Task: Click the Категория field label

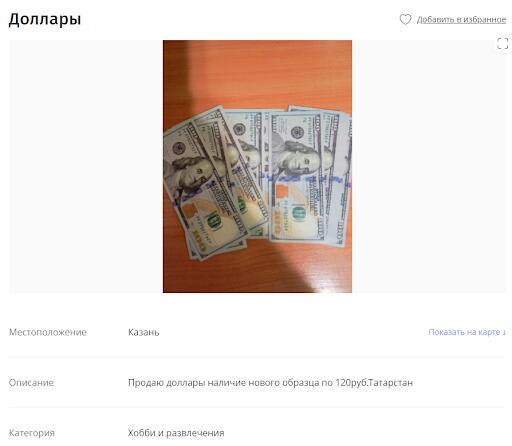Action: point(32,433)
